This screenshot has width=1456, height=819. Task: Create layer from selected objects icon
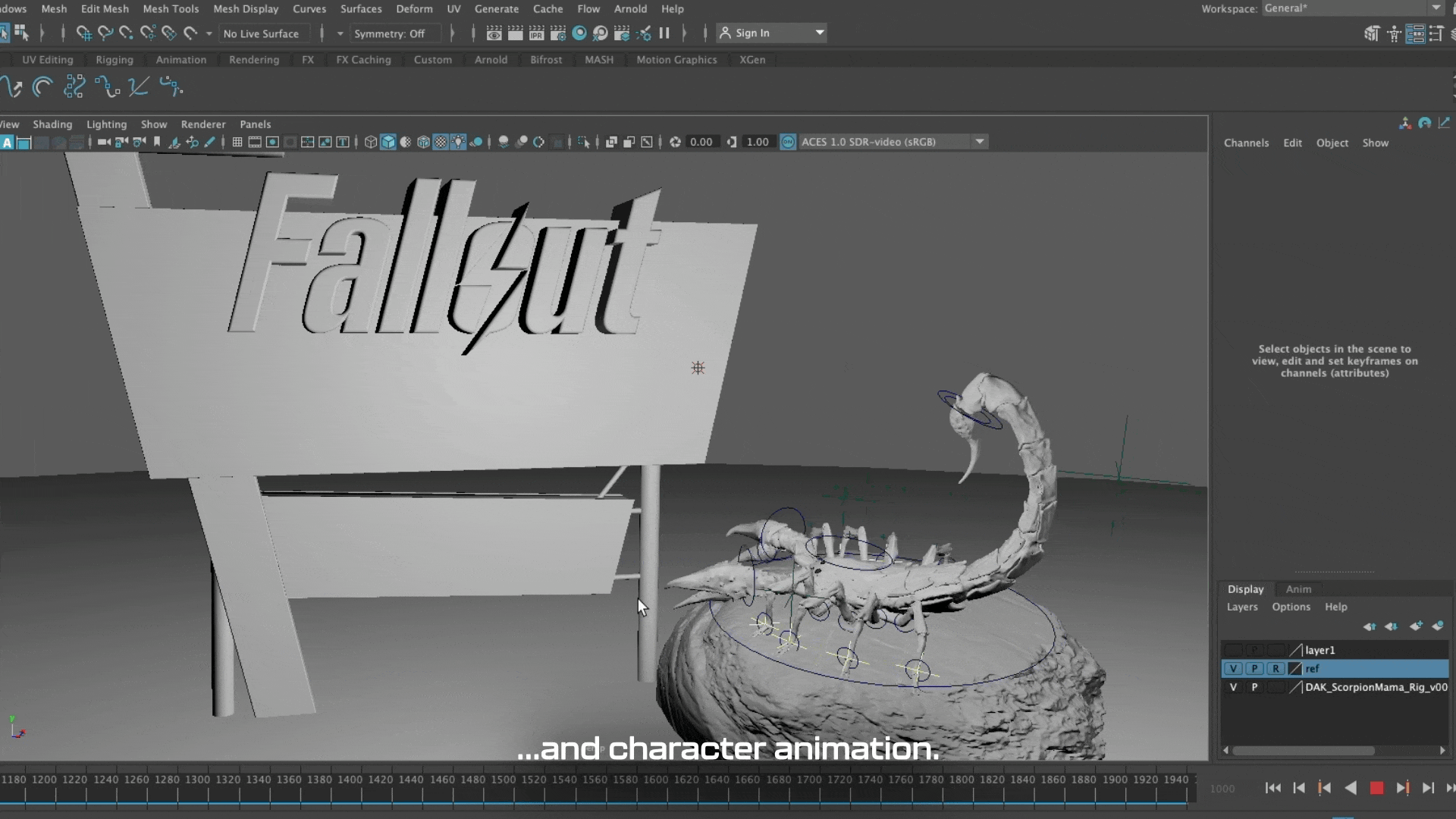point(1438,626)
